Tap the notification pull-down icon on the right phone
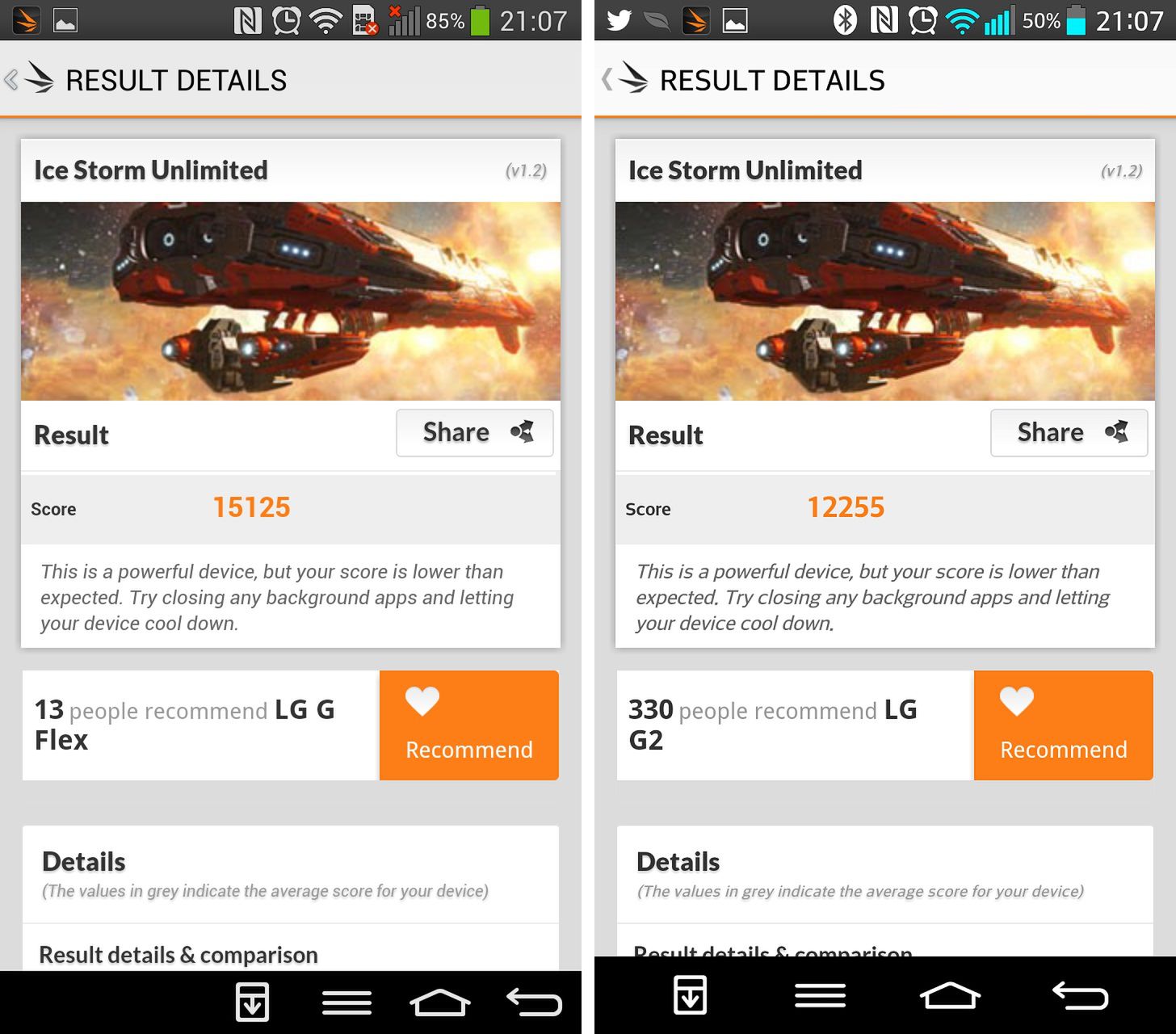The image size is (1176, 1034). (x=691, y=994)
